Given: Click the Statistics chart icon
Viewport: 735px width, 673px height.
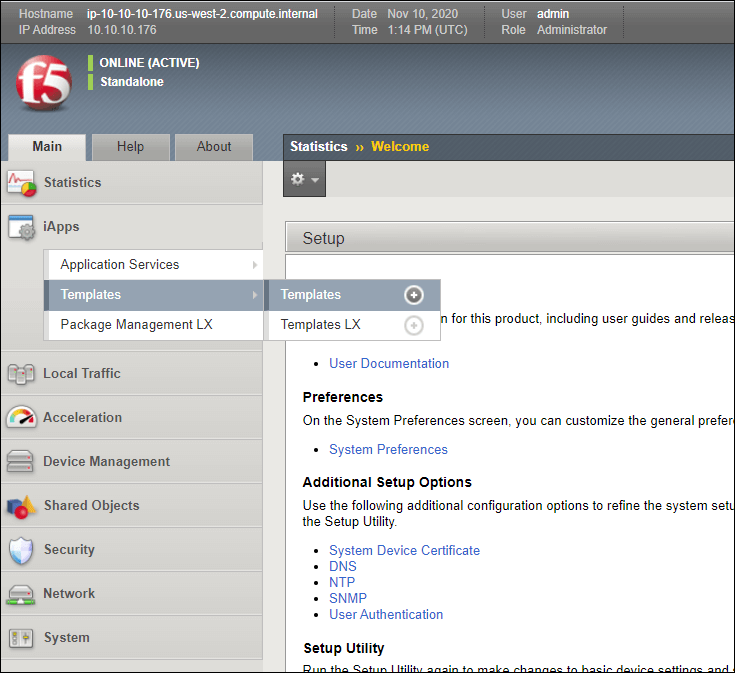Looking at the screenshot, I should 21,183.
